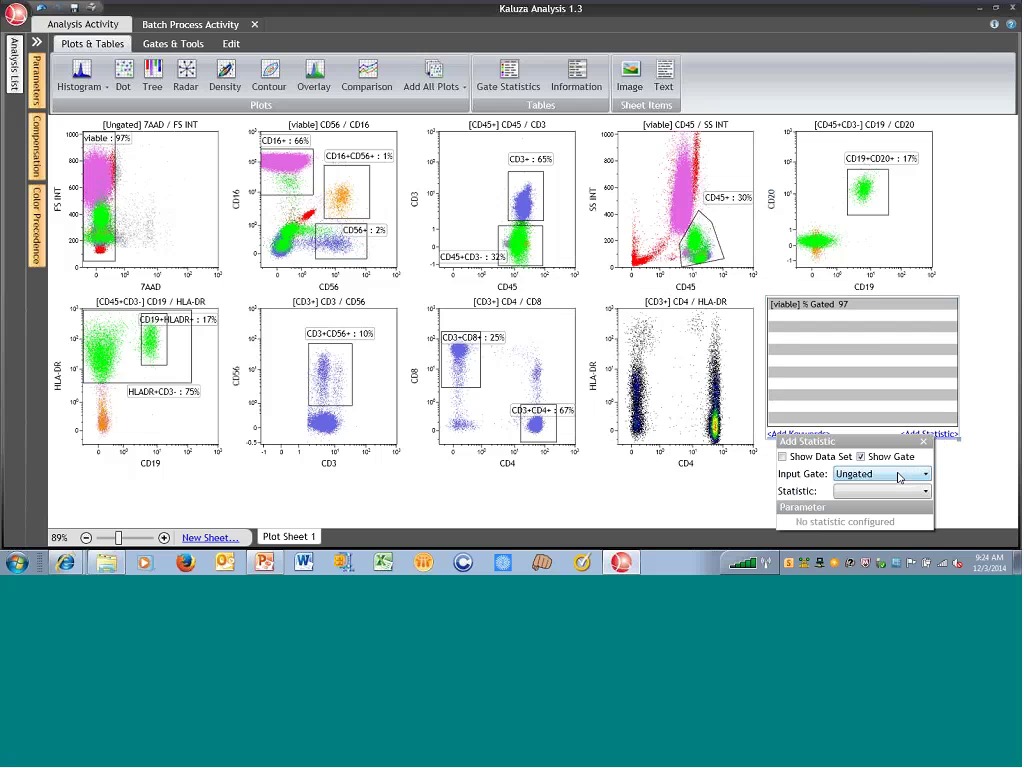The height and width of the screenshot is (768, 1024).
Task: Select the CD3+CD4+ gate label
Action: [543, 410]
